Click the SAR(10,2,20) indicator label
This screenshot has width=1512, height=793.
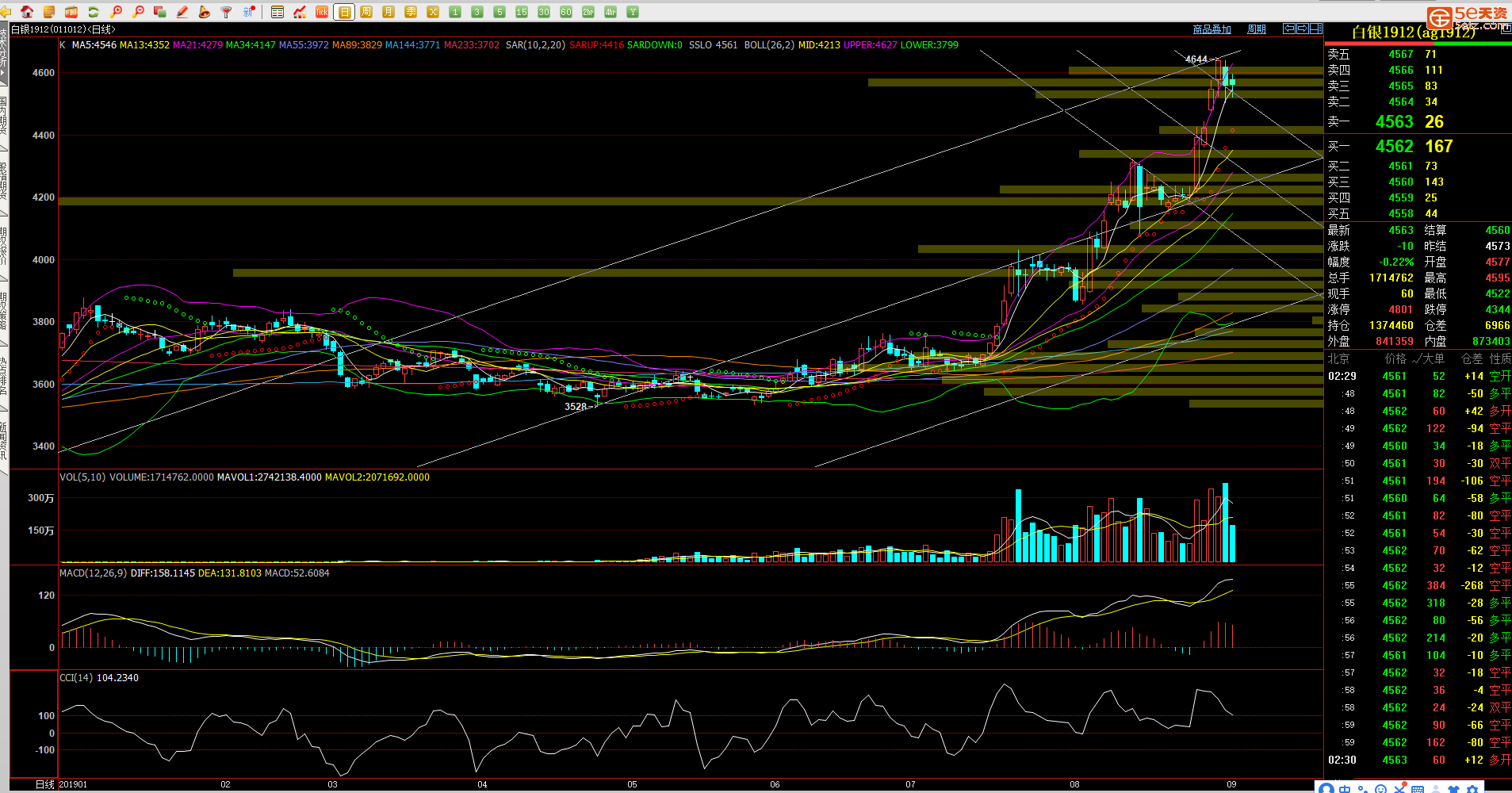click(536, 45)
